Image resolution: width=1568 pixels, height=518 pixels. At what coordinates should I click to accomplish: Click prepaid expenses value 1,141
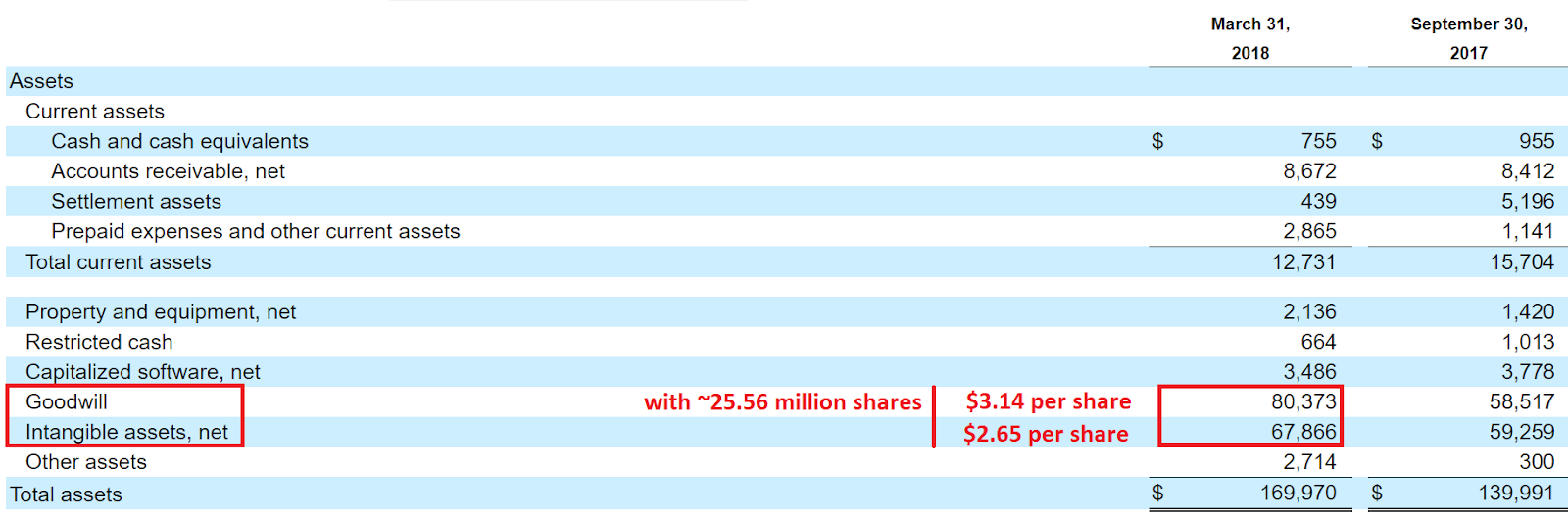pos(1529,231)
